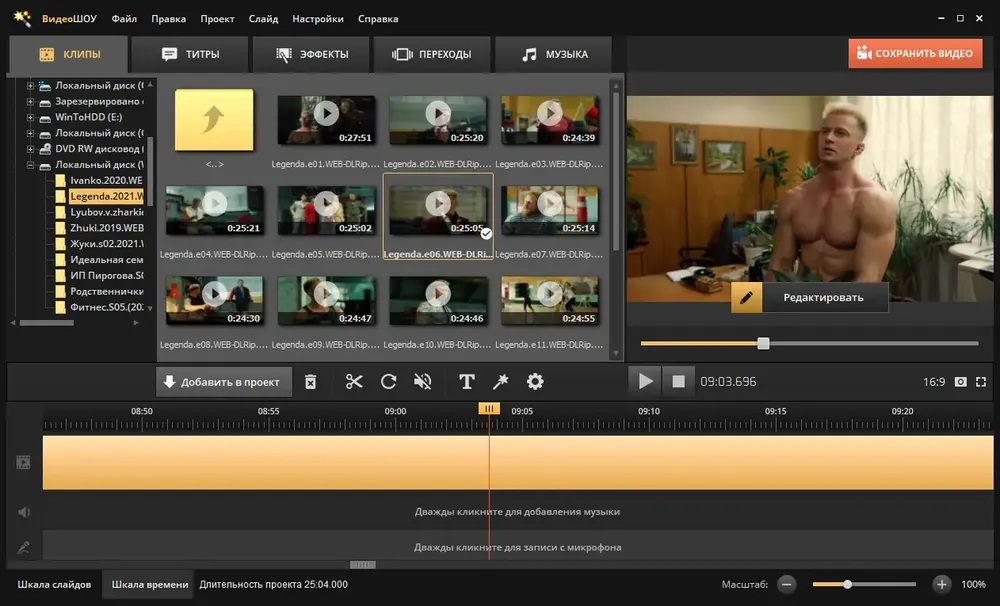
Task: Take snapshot with camera icon
Action: coord(960,381)
